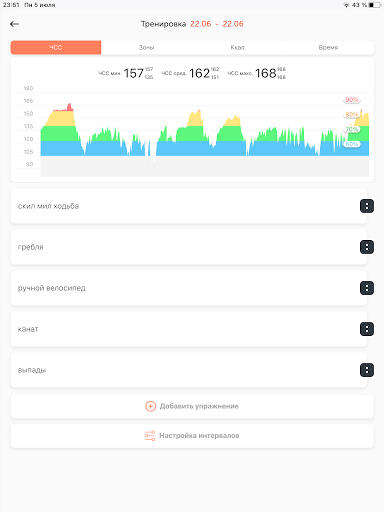This screenshot has height=512, width=384.
Task: Open the канат exercise row
Action: [x=189, y=329]
